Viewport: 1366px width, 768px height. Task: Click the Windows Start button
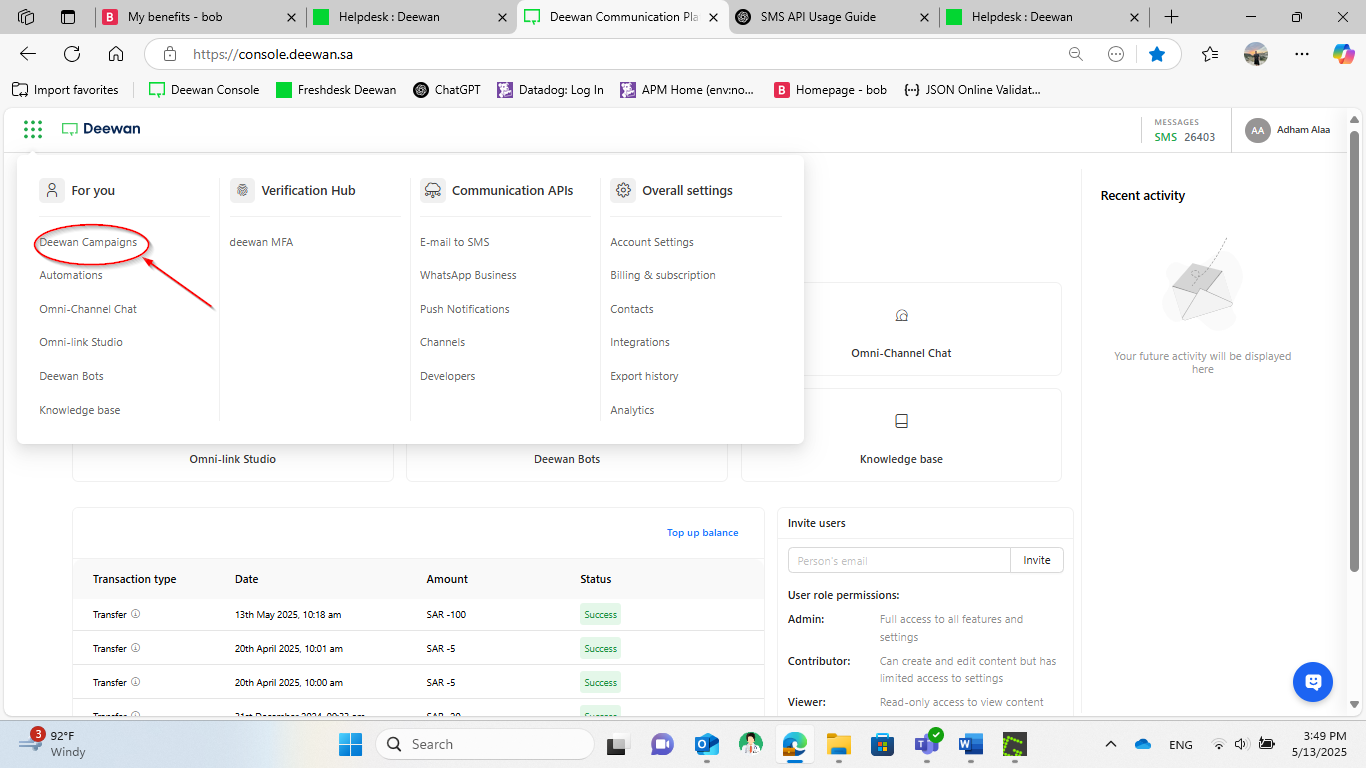350,744
